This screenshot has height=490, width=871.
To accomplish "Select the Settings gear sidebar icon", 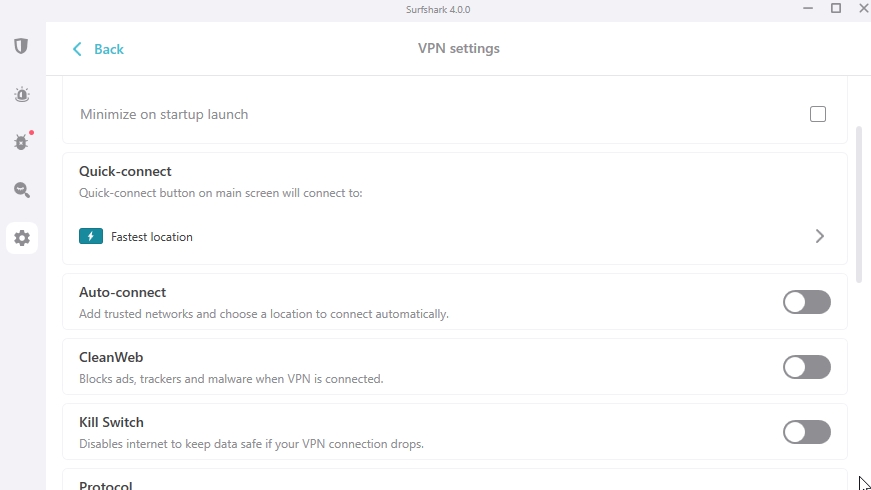I will tap(21, 238).
